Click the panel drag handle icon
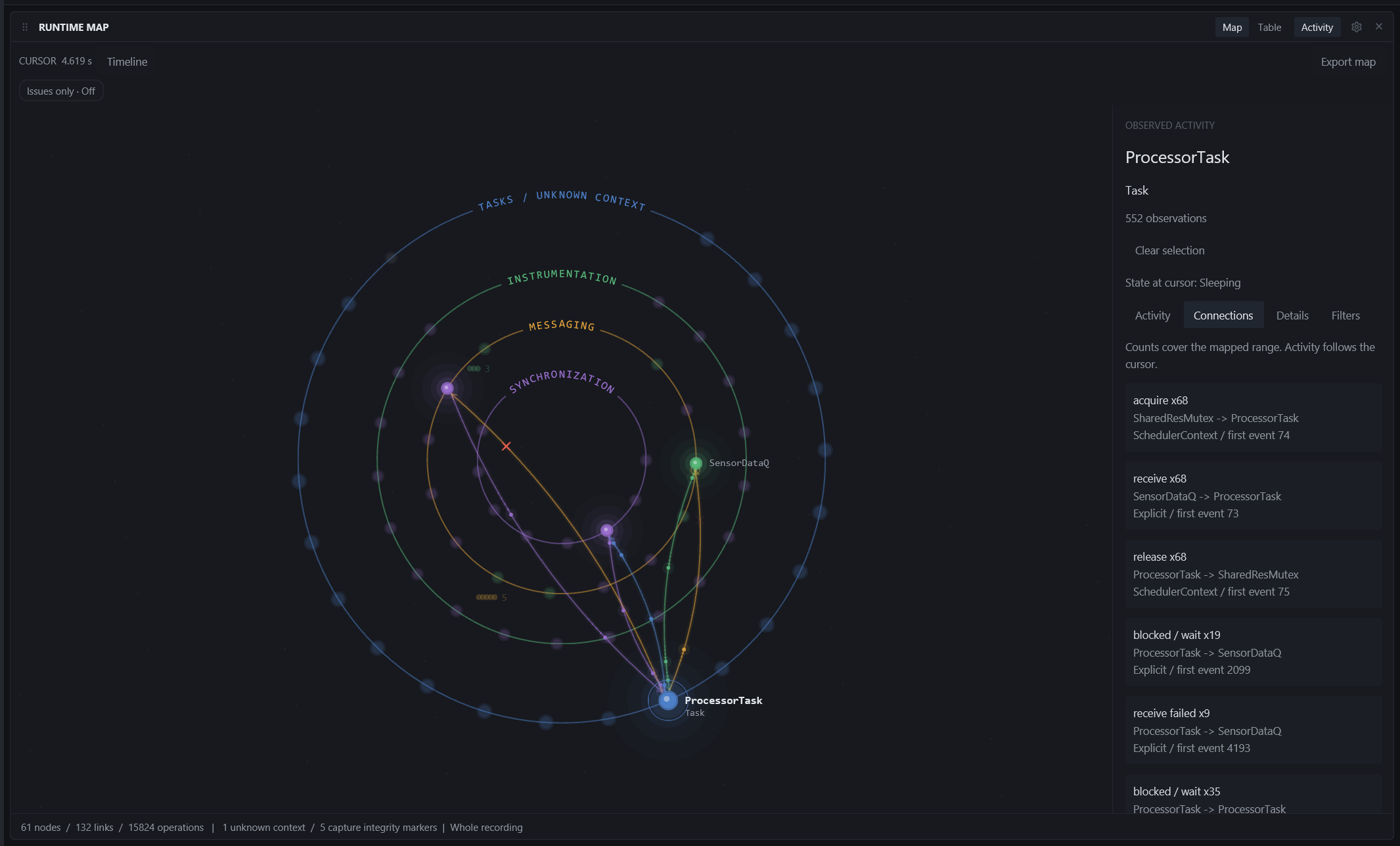 pyautogui.click(x=25, y=27)
